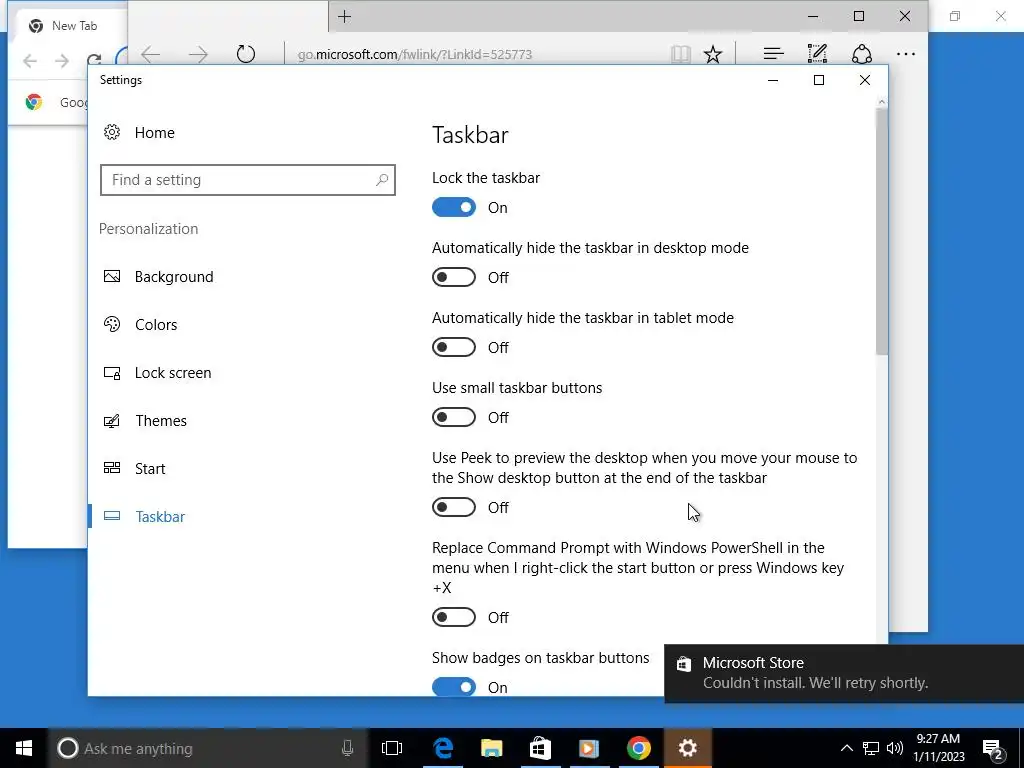Image resolution: width=1024 pixels, height=768 pixels.
Task: Open the Microsoft Store notification toast
Action: coord(844,673)
